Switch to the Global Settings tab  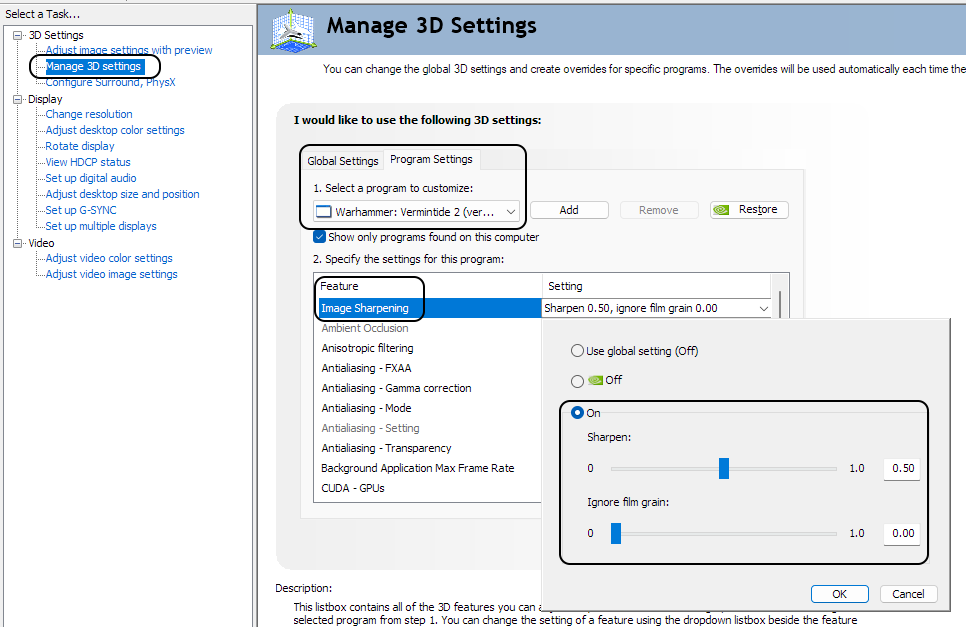point(343,161)
